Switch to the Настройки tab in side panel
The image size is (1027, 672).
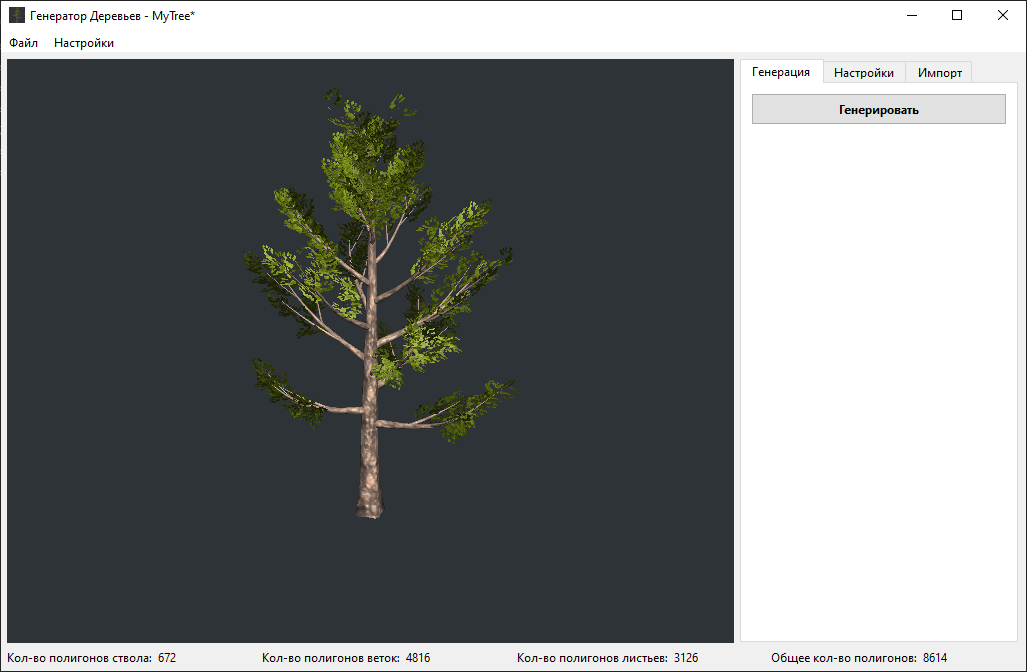point(864,73)
